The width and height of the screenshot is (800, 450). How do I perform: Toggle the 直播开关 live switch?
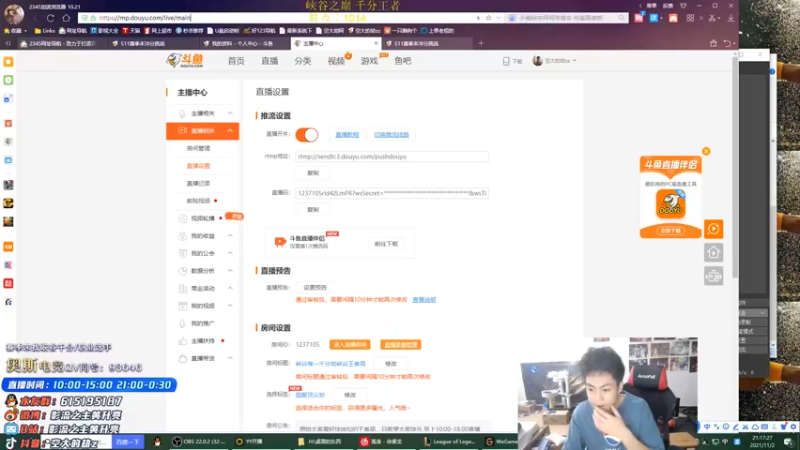point(307,135)
